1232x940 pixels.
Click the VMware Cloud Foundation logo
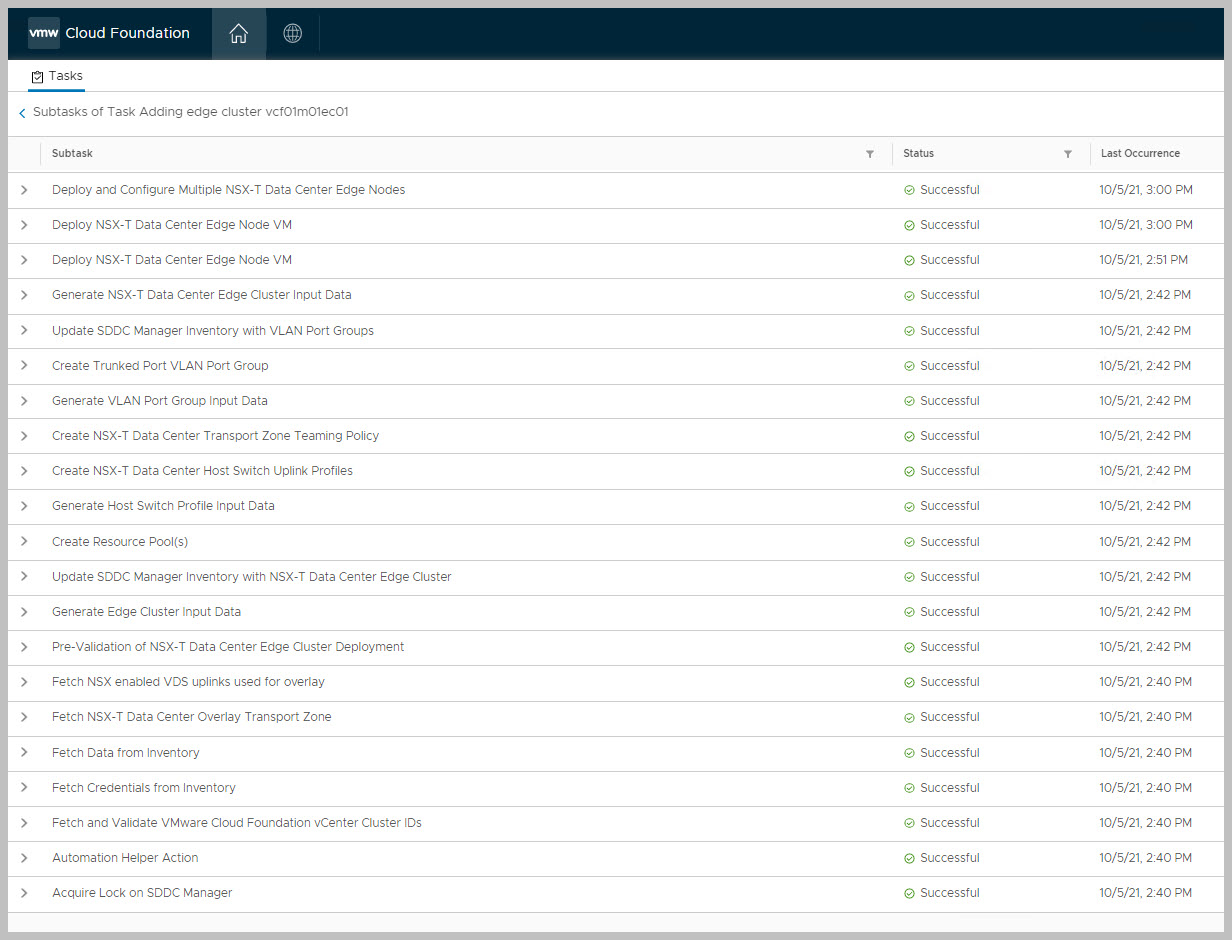pyautogui.click(x=109, y=33)
